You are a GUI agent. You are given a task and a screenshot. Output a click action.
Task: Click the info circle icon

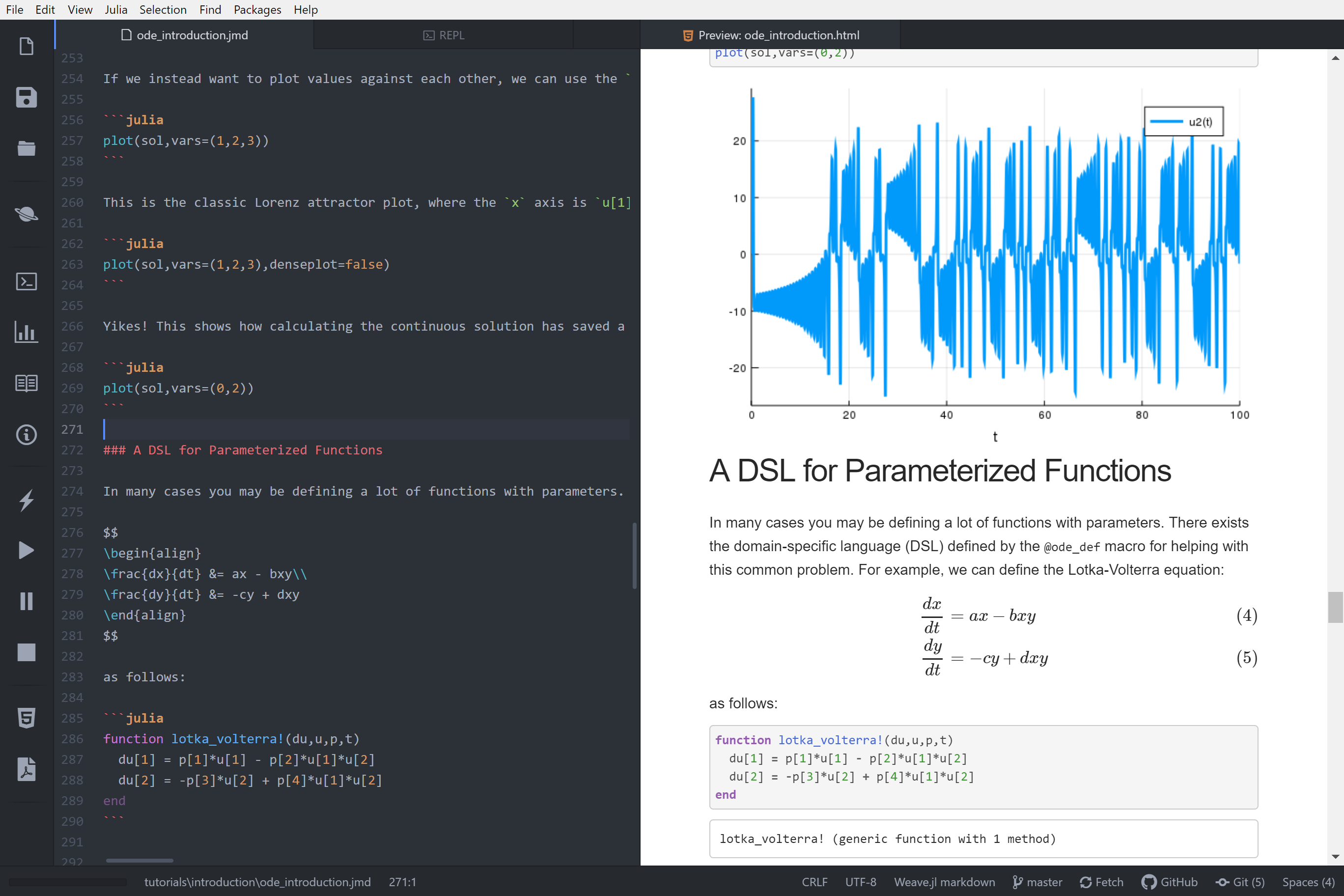point(27,435)
